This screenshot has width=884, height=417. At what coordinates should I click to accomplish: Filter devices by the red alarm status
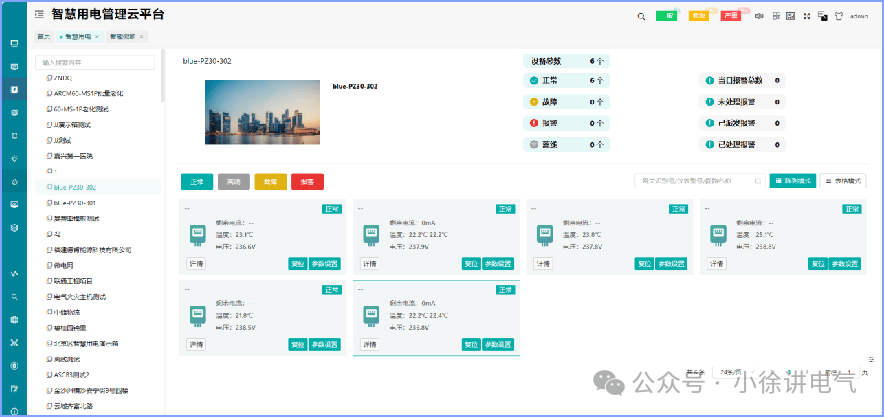point(307,182)
